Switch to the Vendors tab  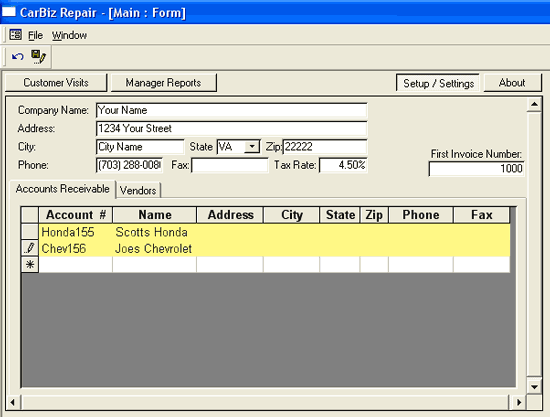[x=138, y=190]
